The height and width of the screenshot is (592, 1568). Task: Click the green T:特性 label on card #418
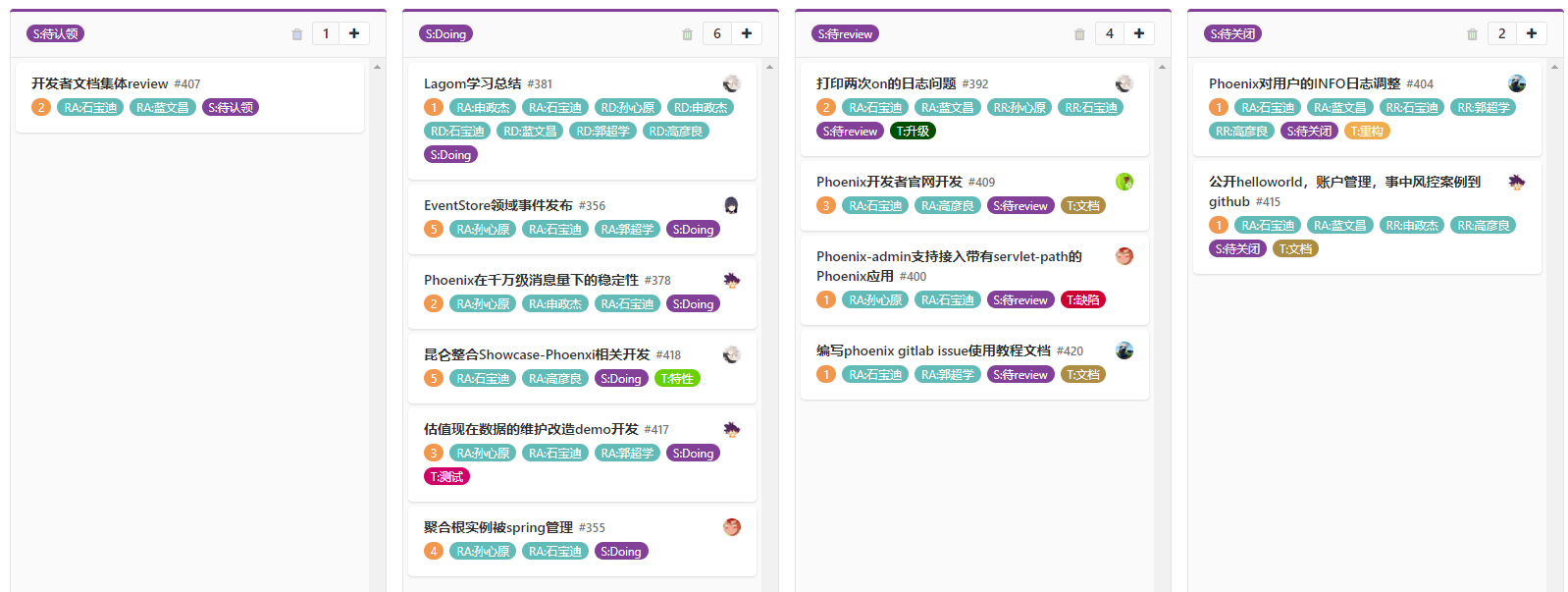click(677, 378)
